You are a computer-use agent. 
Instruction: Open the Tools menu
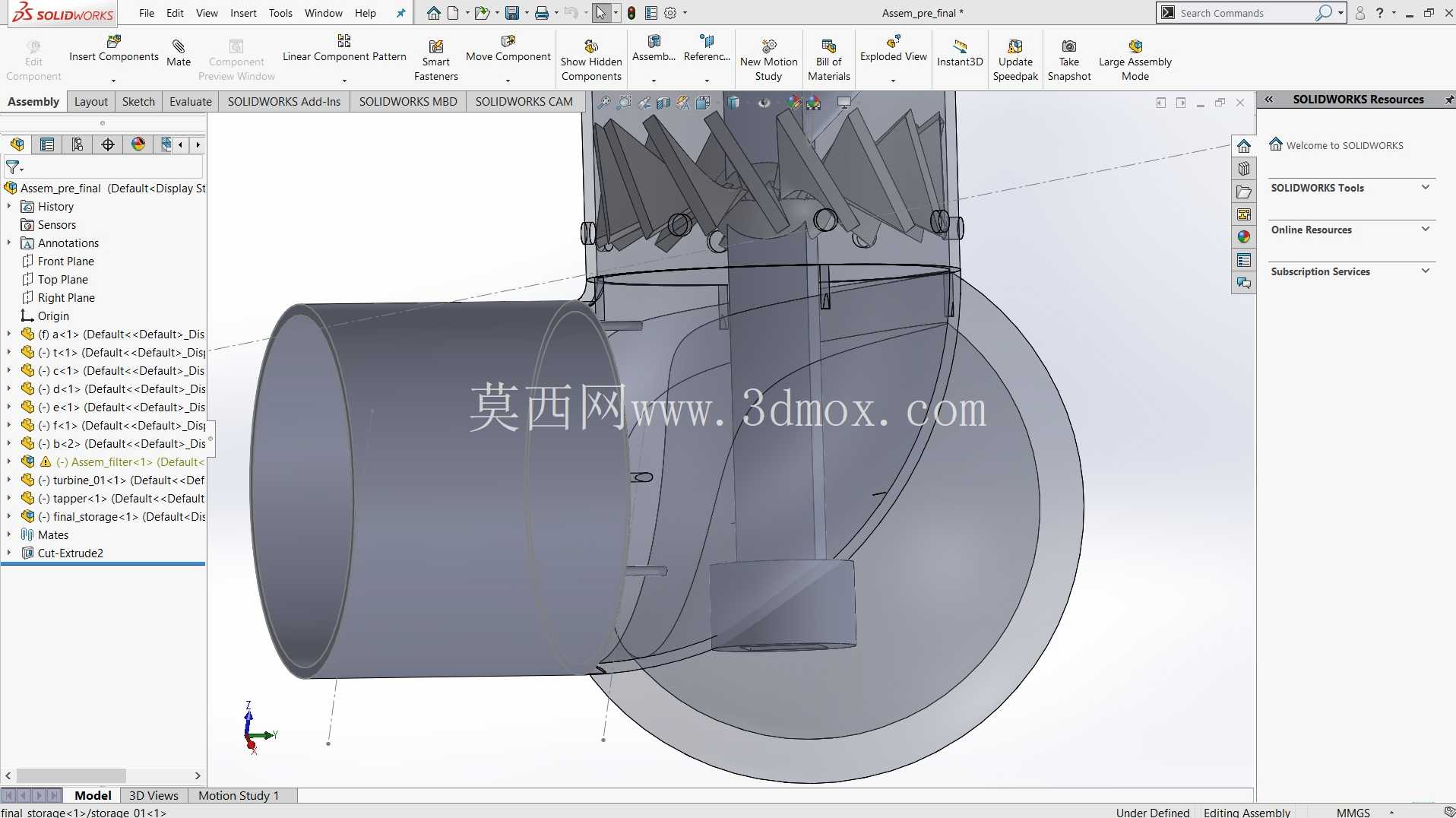[280, 13]
